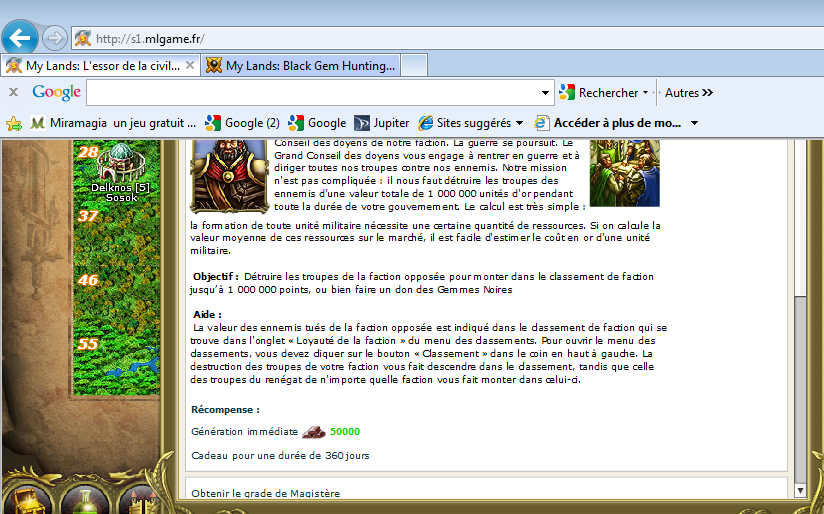
Task: Open the Google search box dropdown arrow
Action: pyautogui.click(x=545, y=93)
